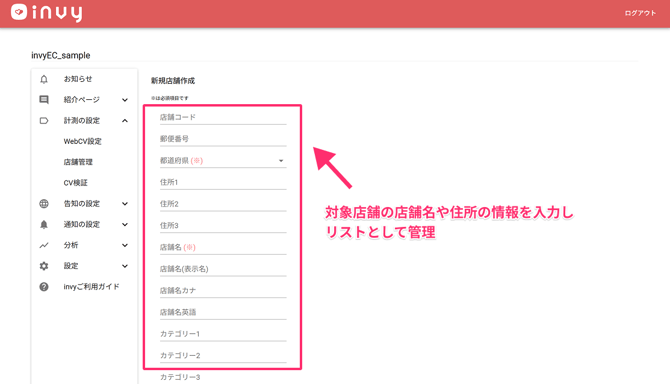Viewport: 670px width, 384px height.
Task: Click the 住所1 input field
Action: pos(223,182)
